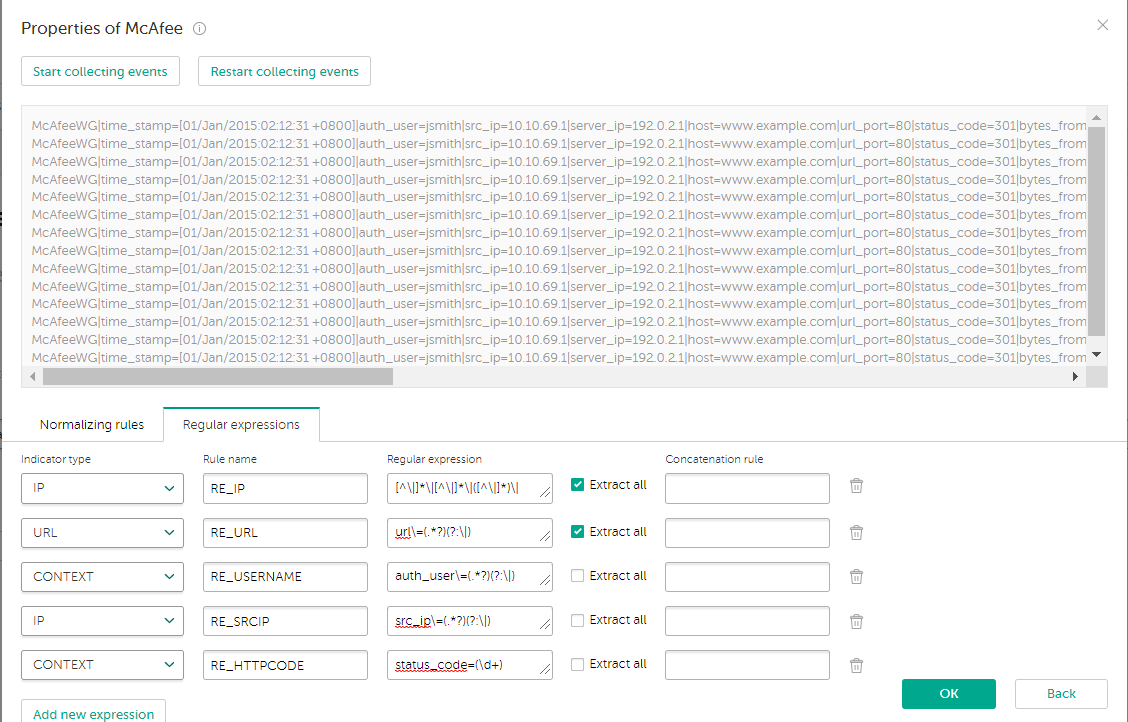Select the Regular expressions tab
The height and width of the screenshot is (722, 1128).
(x=241, y=425)
